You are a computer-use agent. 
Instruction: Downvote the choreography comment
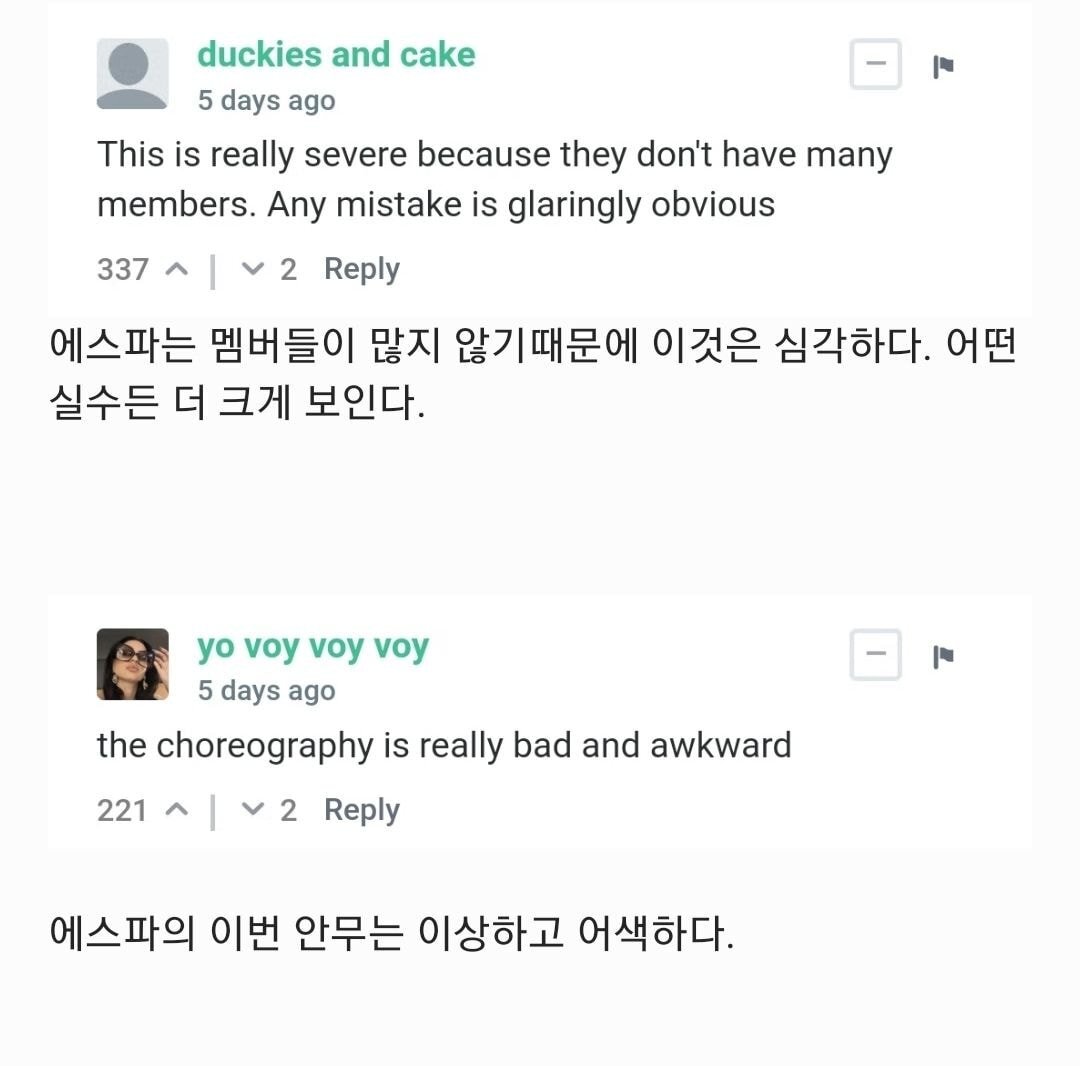pos(253,809)
